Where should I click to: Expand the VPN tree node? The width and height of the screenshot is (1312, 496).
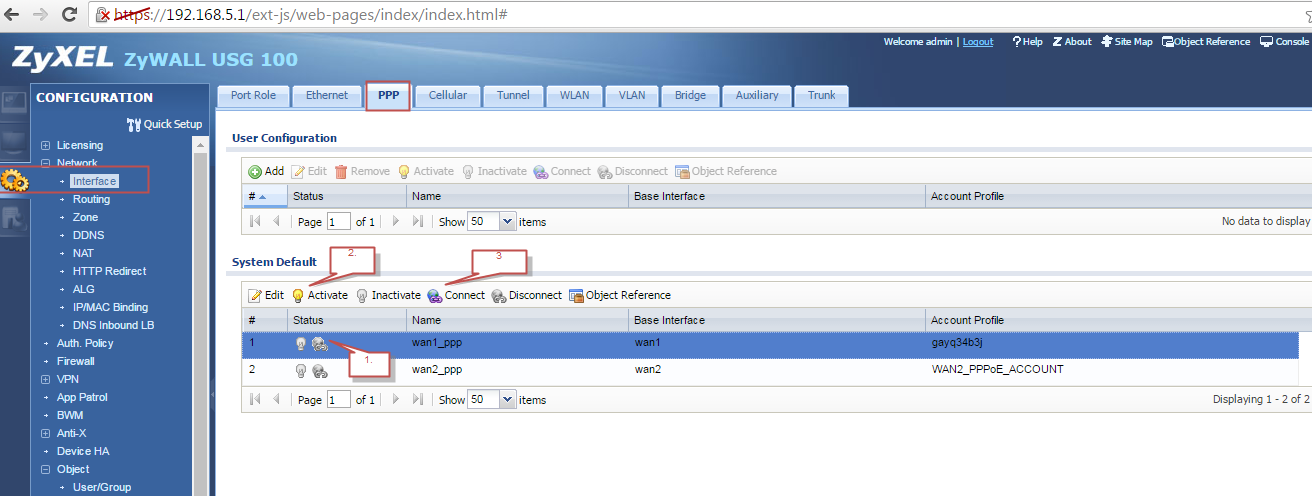coord(46,380)
